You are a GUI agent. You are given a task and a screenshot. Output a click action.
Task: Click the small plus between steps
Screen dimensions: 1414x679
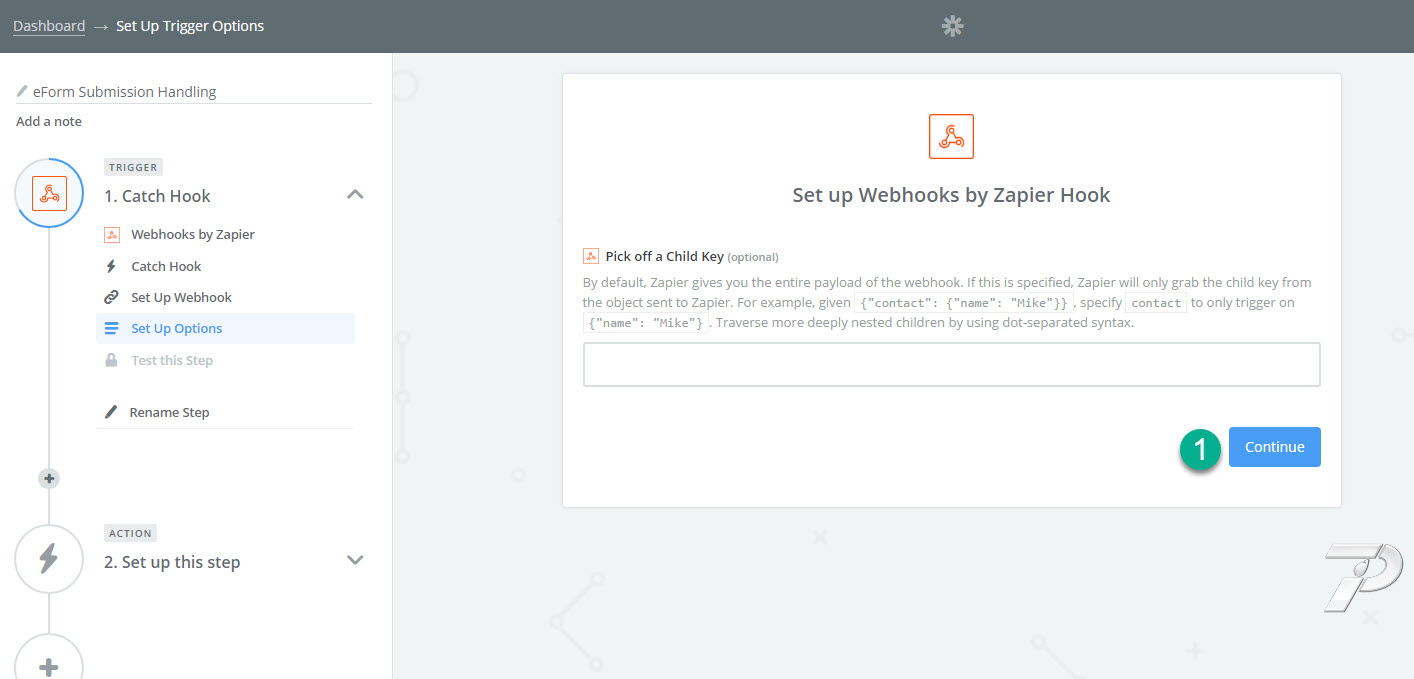49,478
